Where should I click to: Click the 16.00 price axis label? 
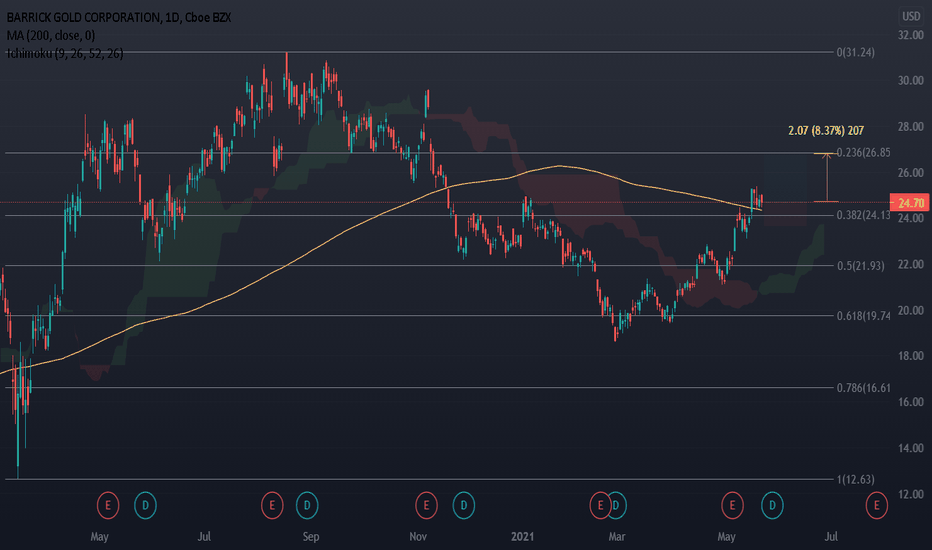(911, 402)
